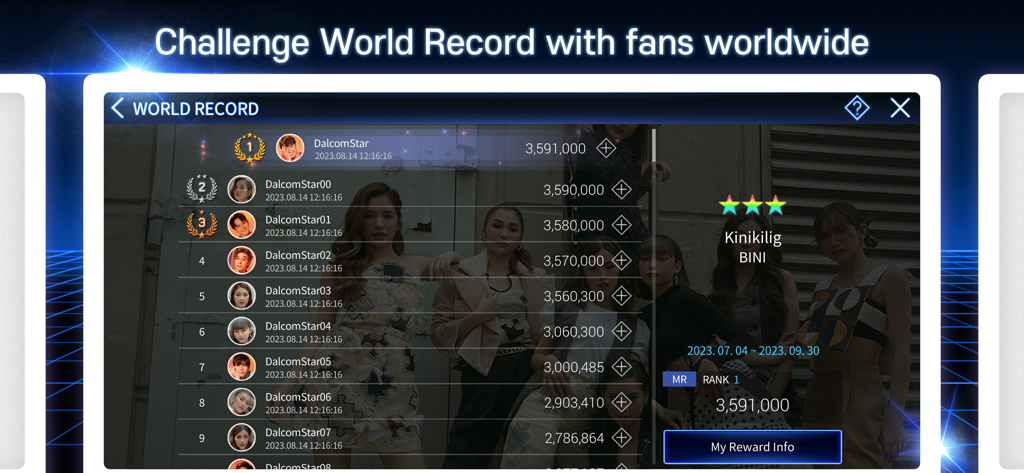1024x473 pixels.
Task: Select the DalcomStar02 username
Action: pyautogui.click(x=298, y=255)
